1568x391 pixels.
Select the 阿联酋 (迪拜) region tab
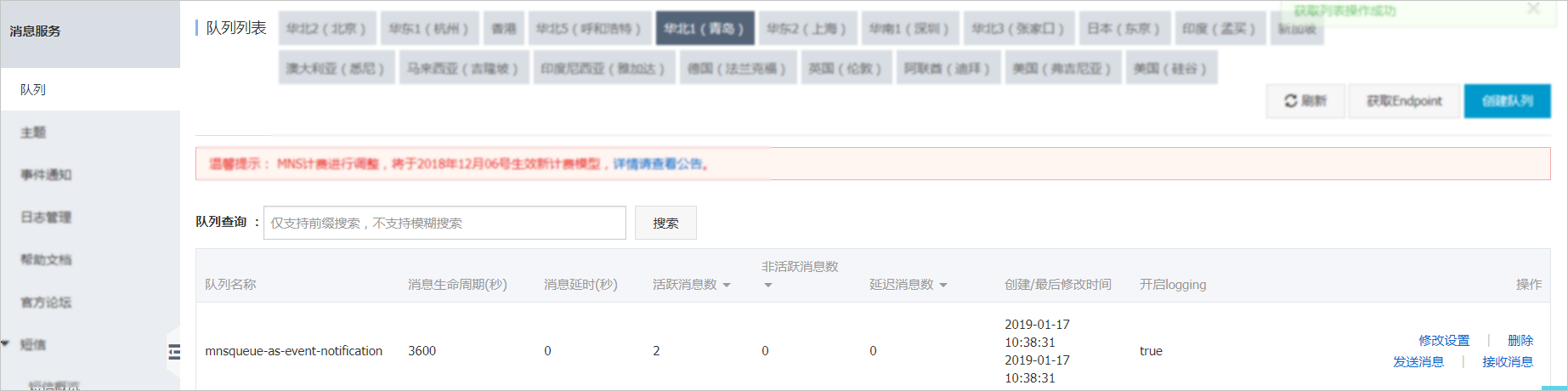click(948, 68)
